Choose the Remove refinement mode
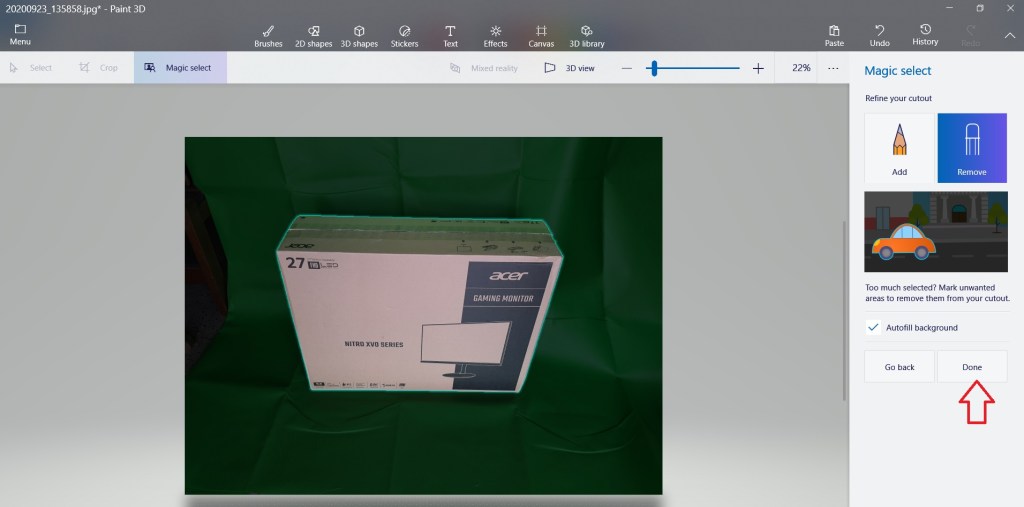This screenshot has width=1024, height=507. (971, 147)
